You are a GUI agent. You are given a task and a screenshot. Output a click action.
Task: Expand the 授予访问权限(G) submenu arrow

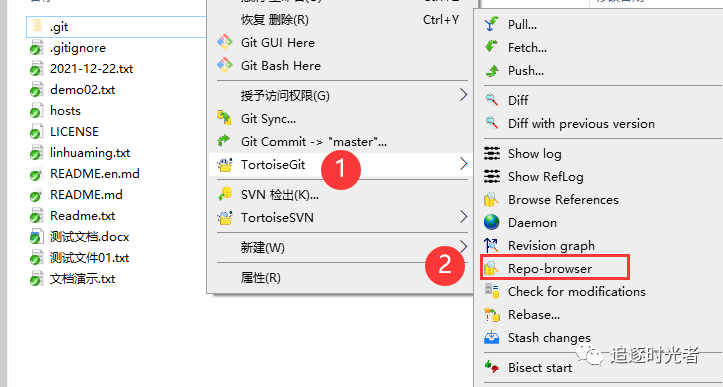coord(463,95)
